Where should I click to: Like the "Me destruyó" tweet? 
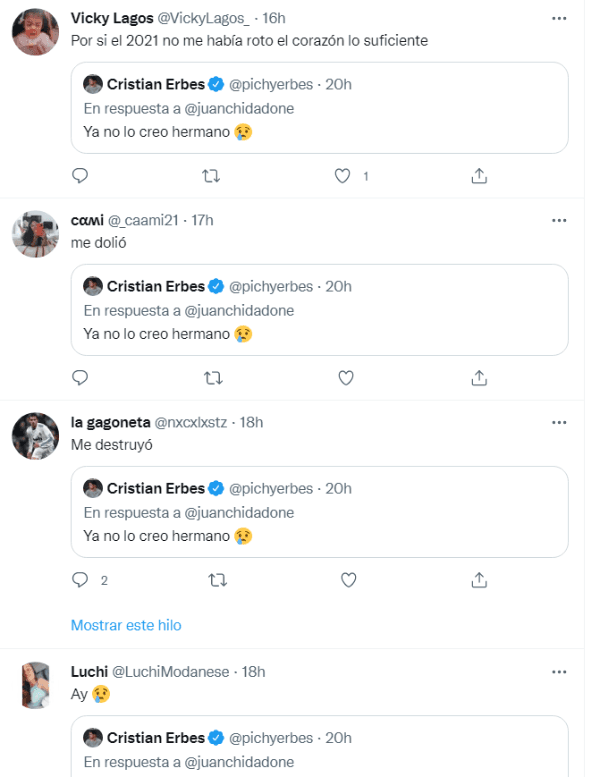coord(348,580)
